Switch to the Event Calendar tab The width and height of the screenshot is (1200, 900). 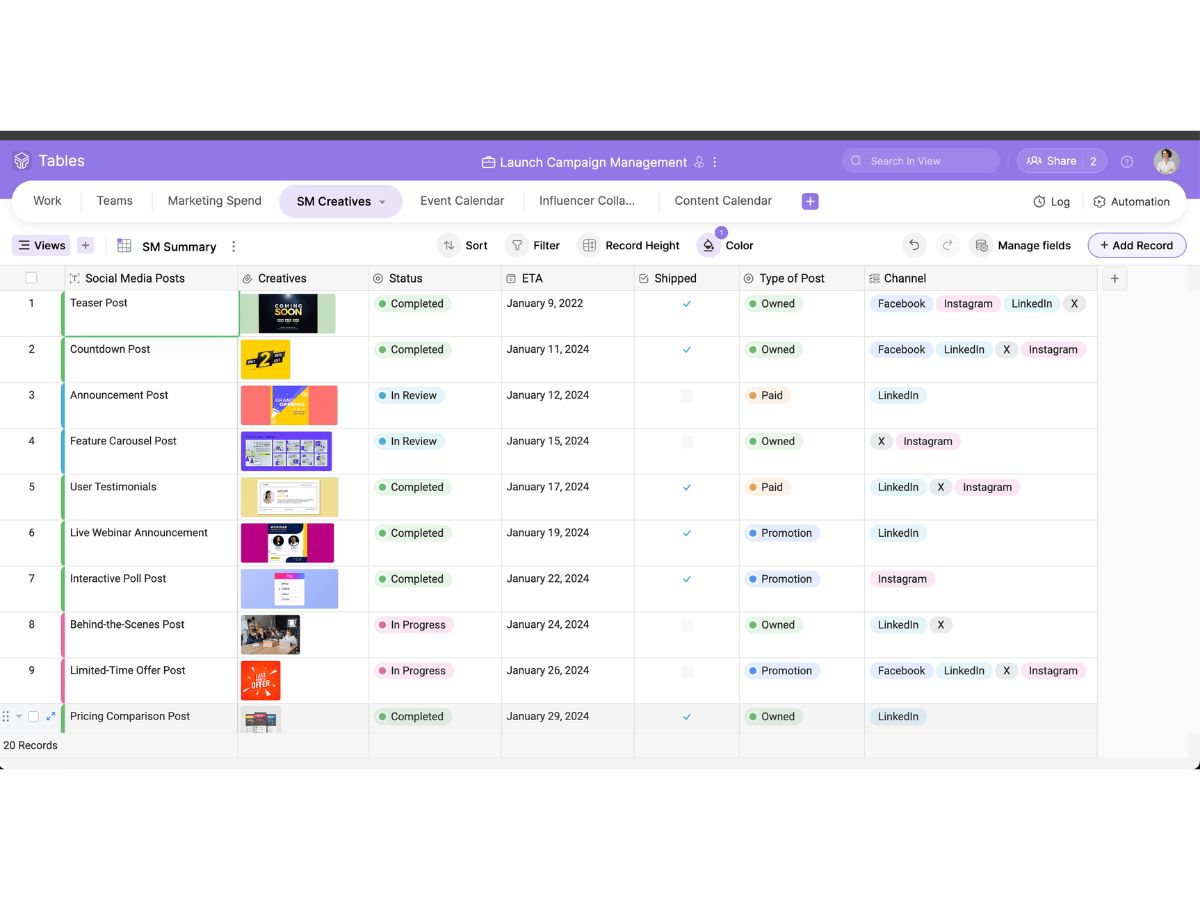462,201
